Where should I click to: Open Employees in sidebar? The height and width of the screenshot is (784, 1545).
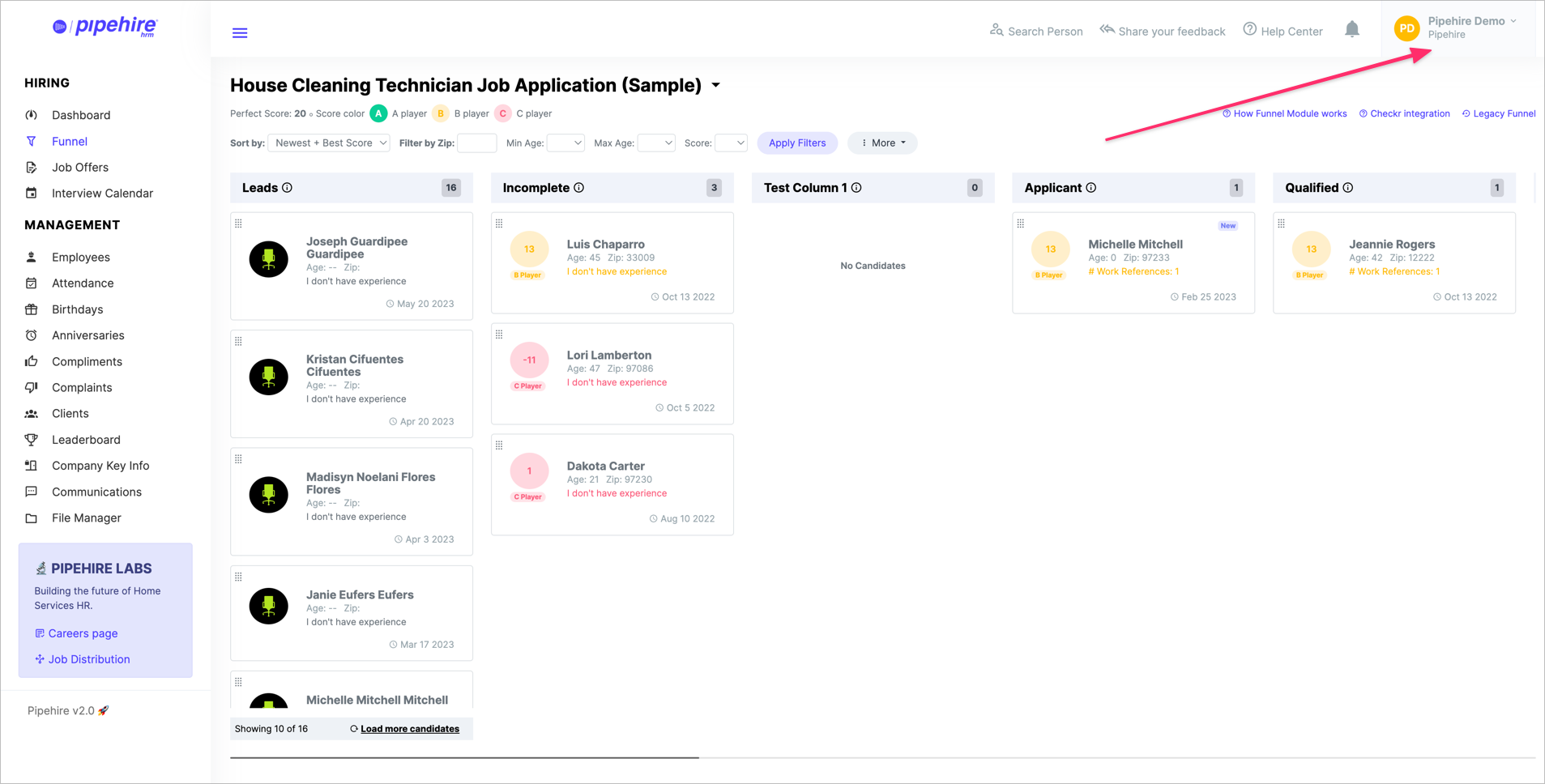(x=81, y=258)
